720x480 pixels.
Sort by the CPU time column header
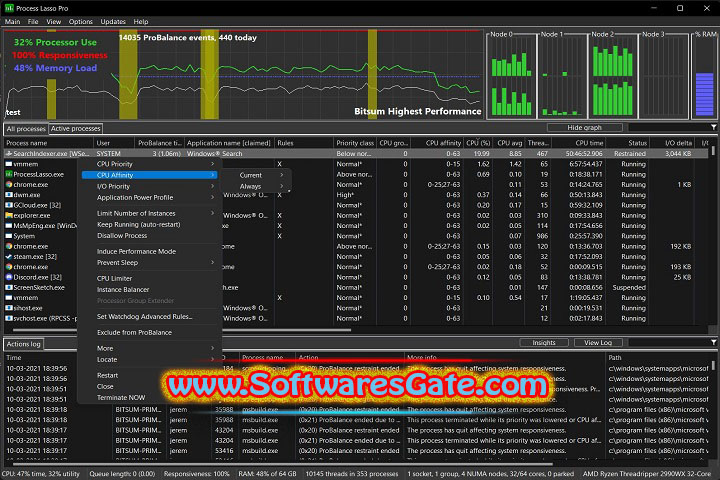pyautogui.click(x=578, y=143)
